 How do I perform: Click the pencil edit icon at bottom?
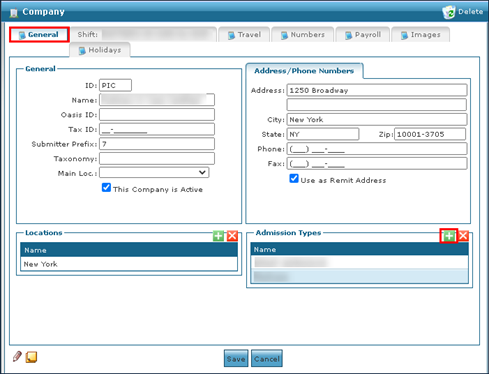coord(17,356)
